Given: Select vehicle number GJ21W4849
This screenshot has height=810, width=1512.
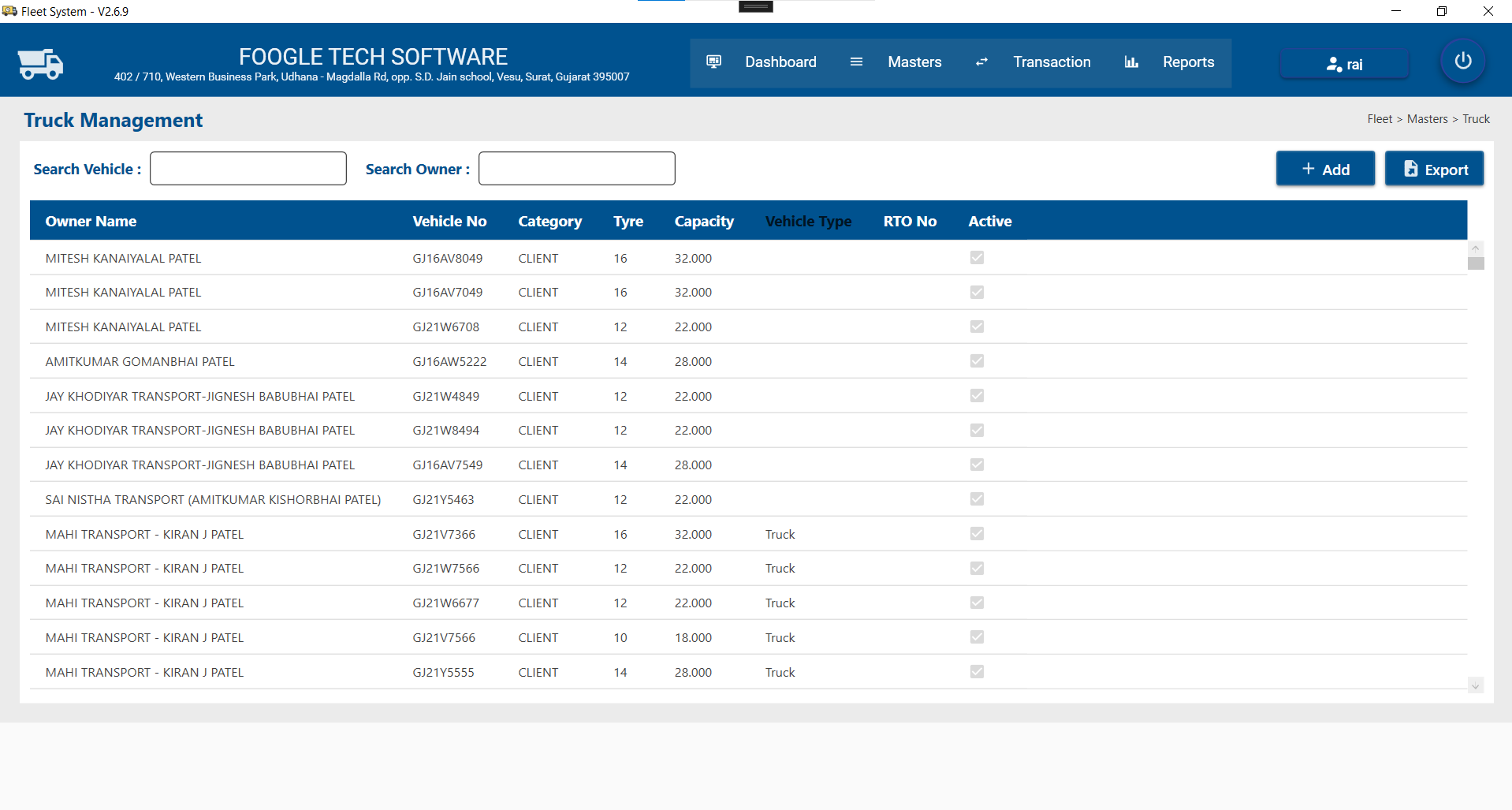Looking at the screenshot, I should [445, 396].
